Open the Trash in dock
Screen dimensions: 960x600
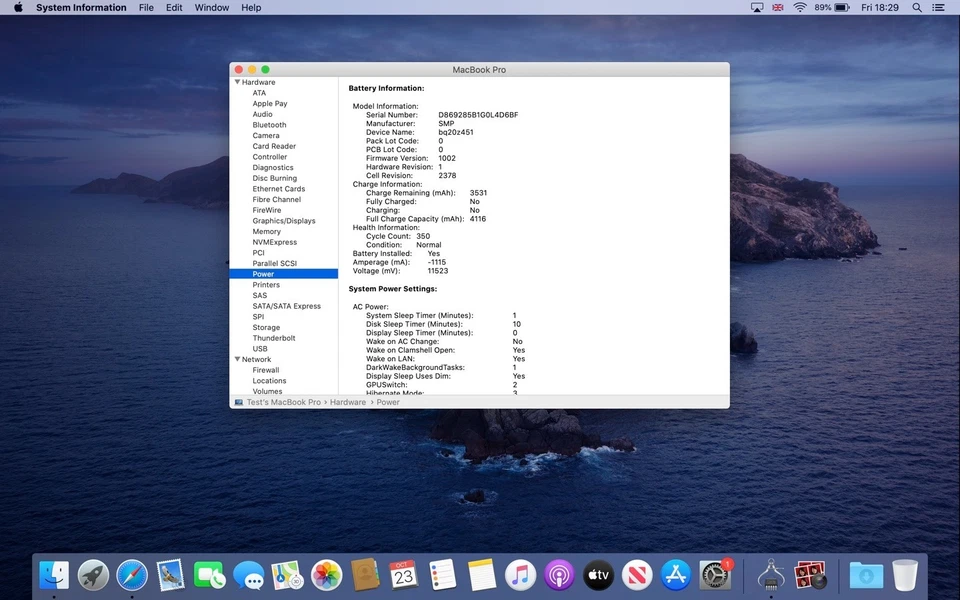[x=905, y=576]
